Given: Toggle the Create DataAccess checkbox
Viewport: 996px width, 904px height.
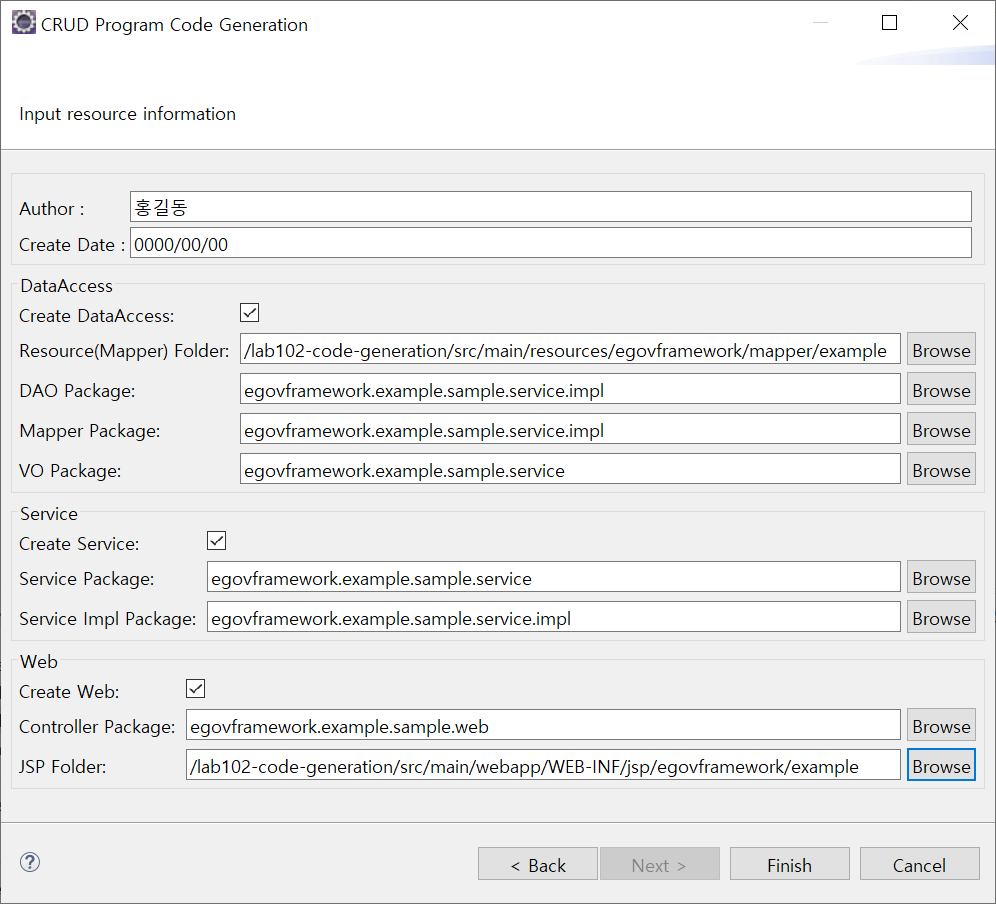Looking at the screenshot, I should [x=250, y=313].
